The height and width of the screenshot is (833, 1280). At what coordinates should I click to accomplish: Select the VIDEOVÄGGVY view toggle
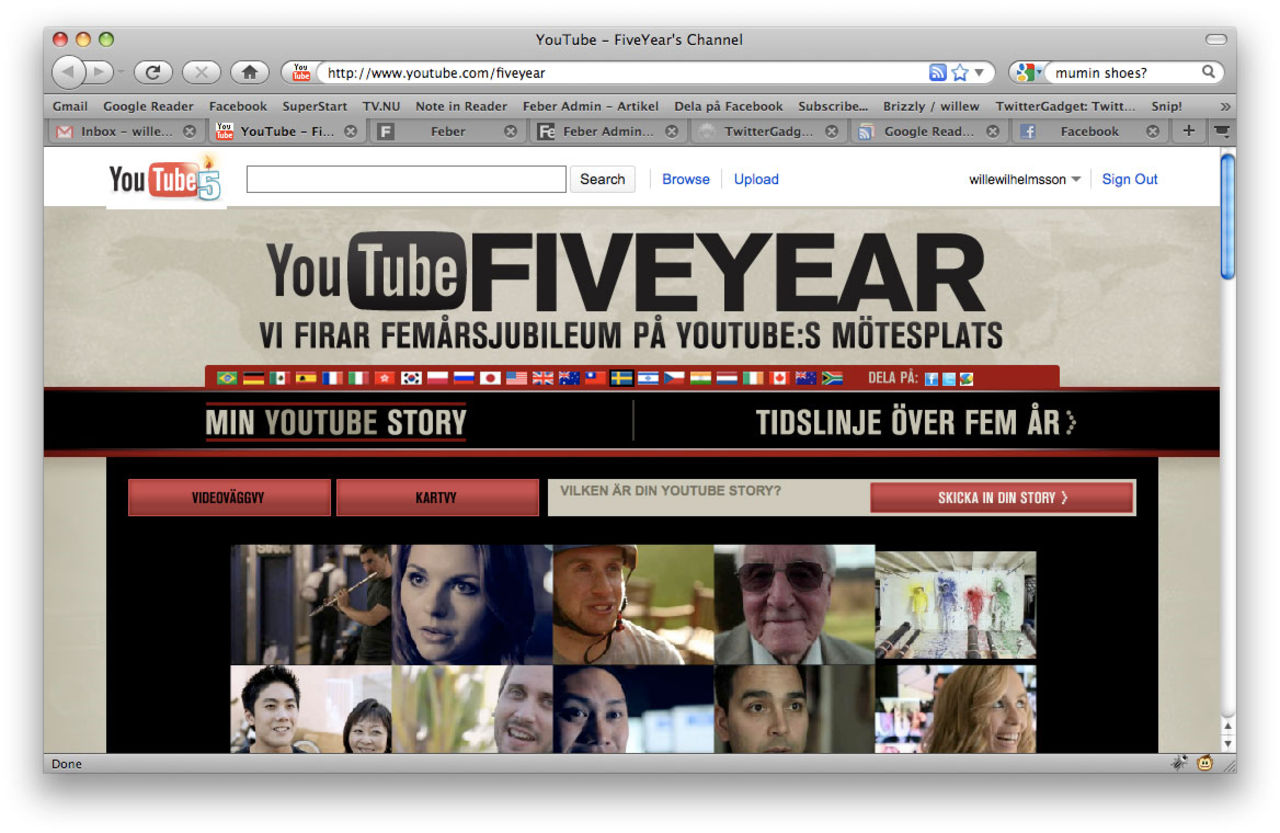click(x=229, y=497)
